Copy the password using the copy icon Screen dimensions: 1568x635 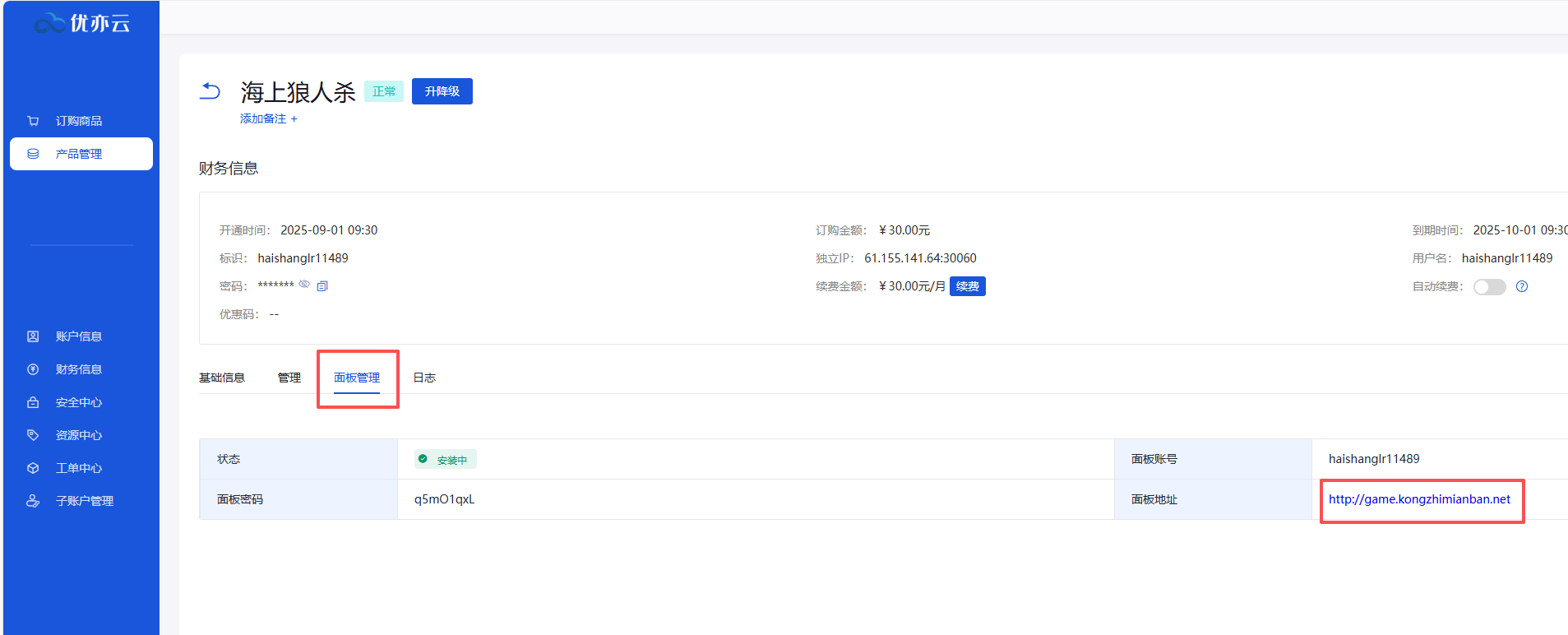pyautogui.click(x=322, y=286)
